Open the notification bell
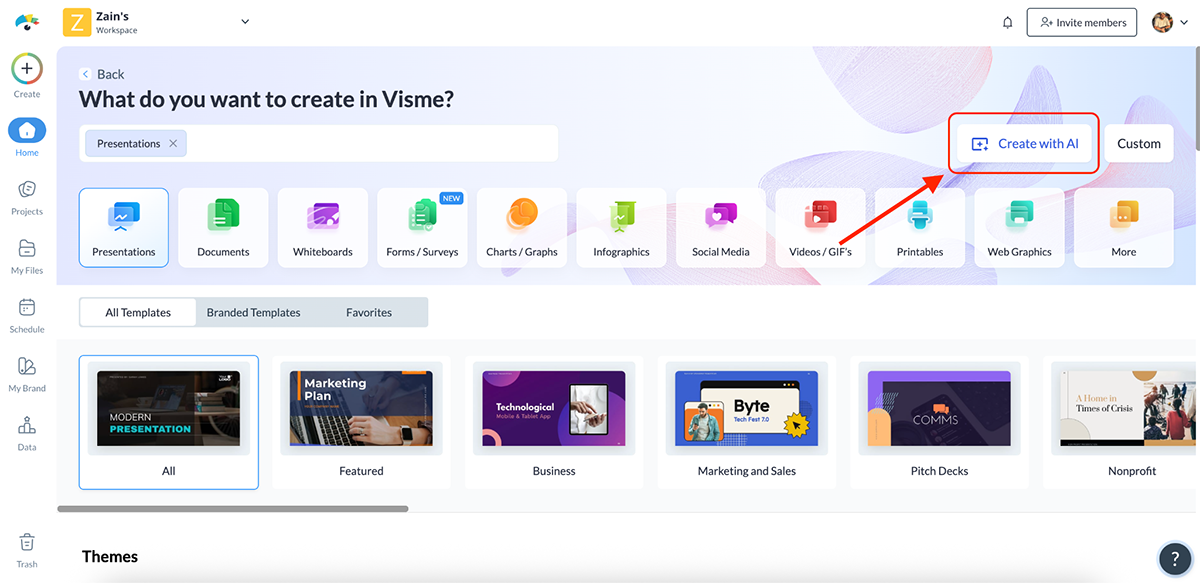Viewport: 1200px width, 583px height. click(1007, 21)
